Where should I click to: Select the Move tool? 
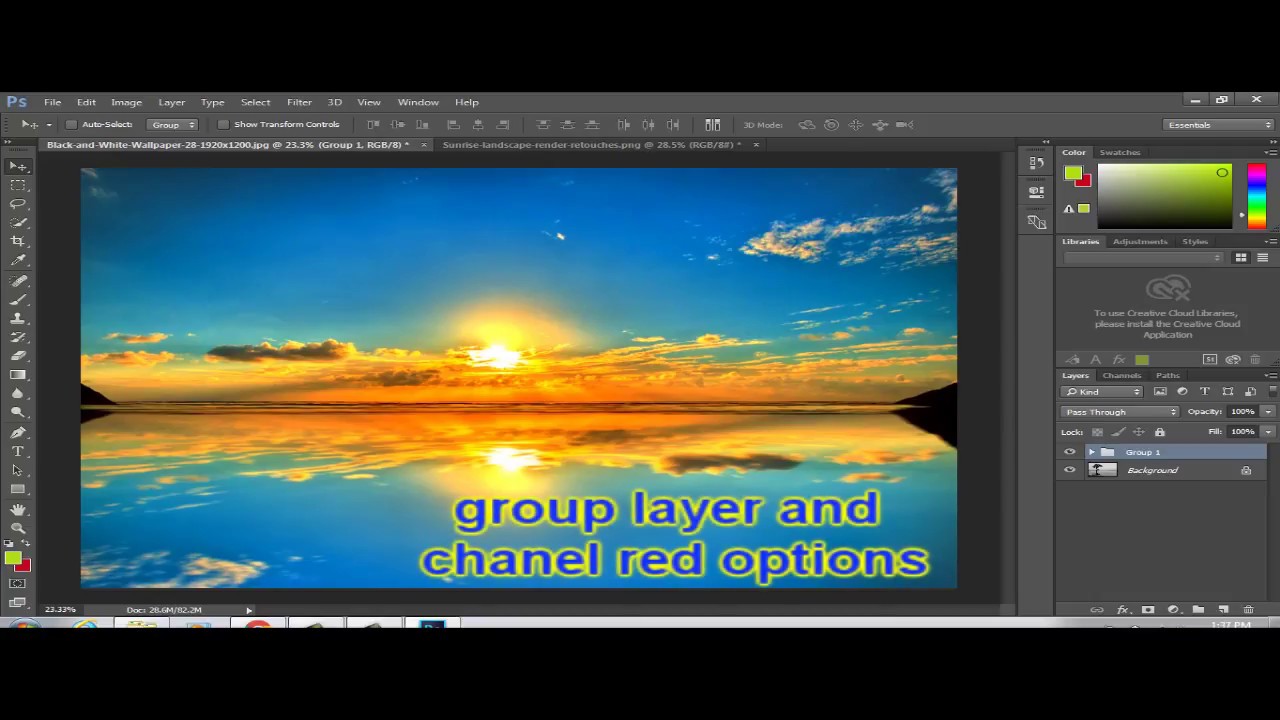(18, 166)
